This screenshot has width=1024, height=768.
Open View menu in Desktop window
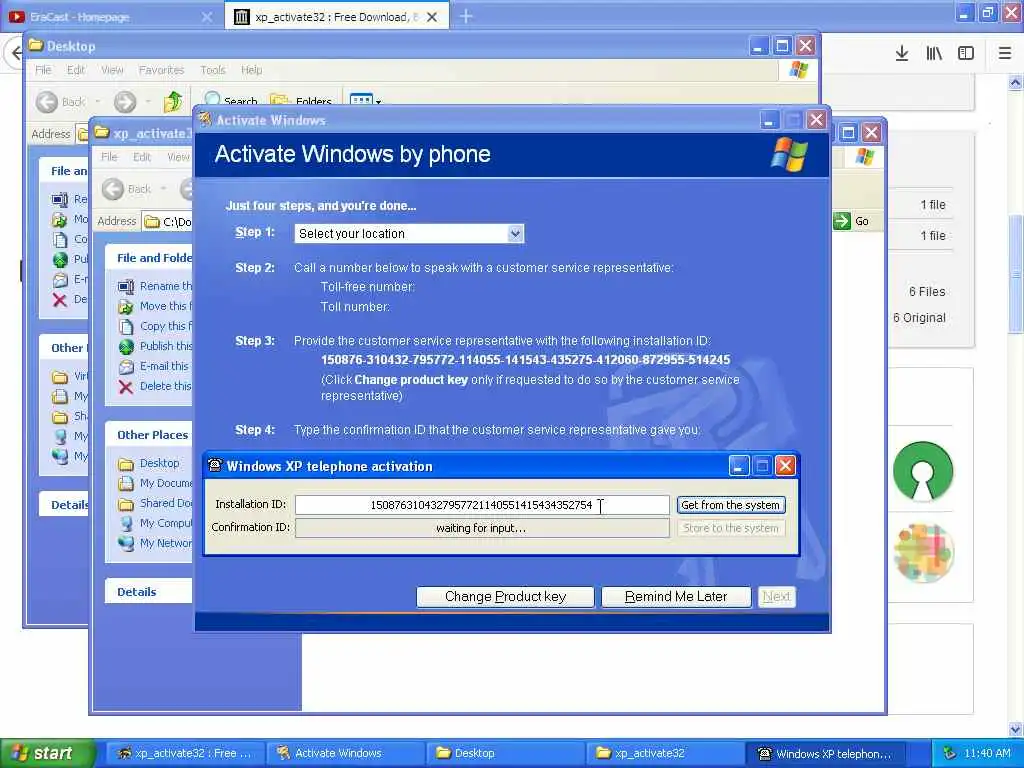[x=112, y=70]
